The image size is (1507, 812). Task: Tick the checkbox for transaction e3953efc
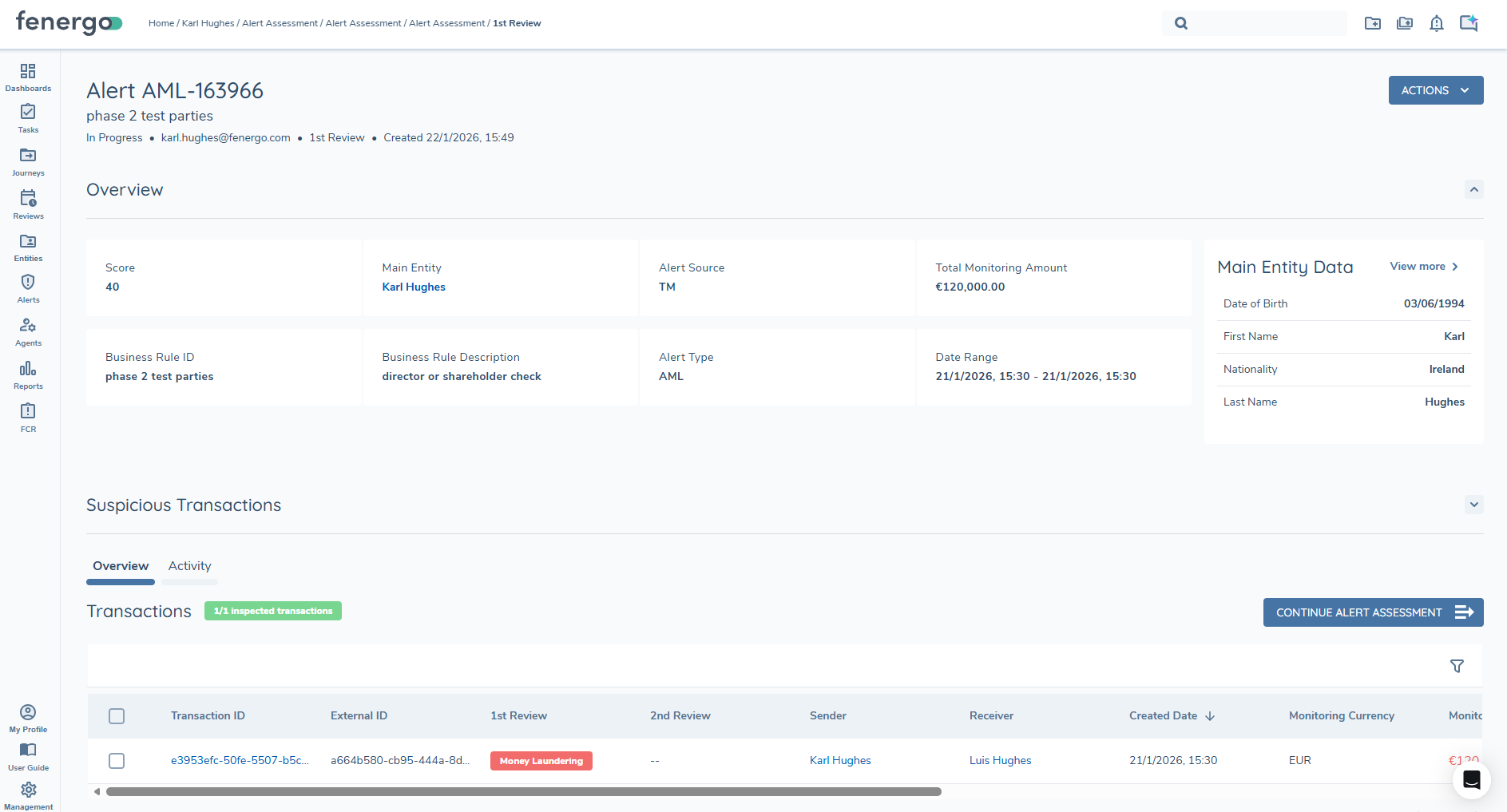click(117, 761)
